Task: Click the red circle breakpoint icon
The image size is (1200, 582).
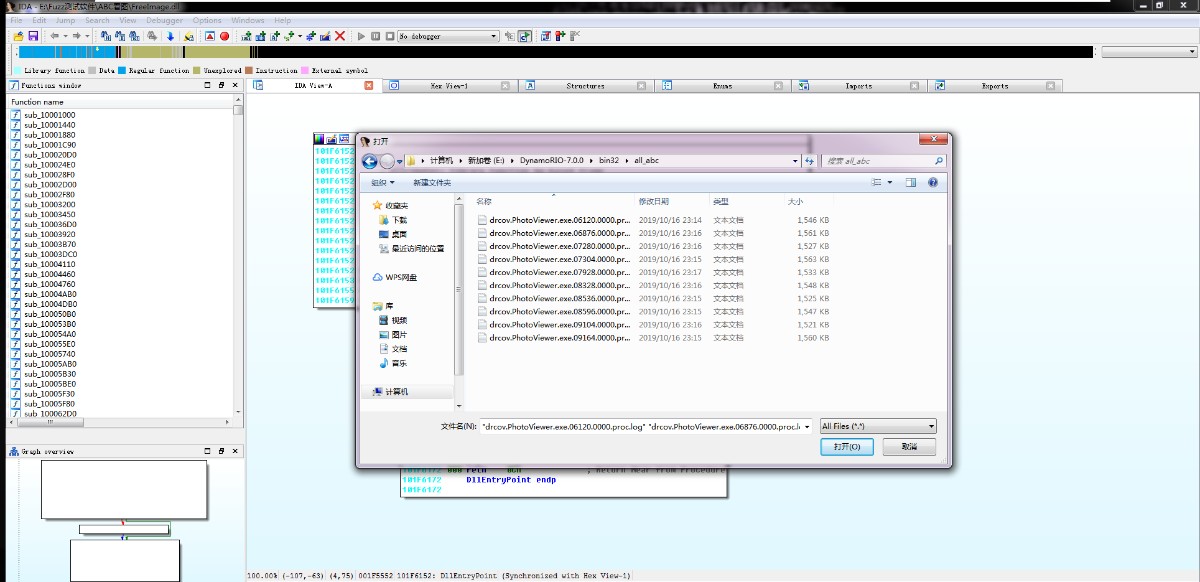Action: (224, 36)
